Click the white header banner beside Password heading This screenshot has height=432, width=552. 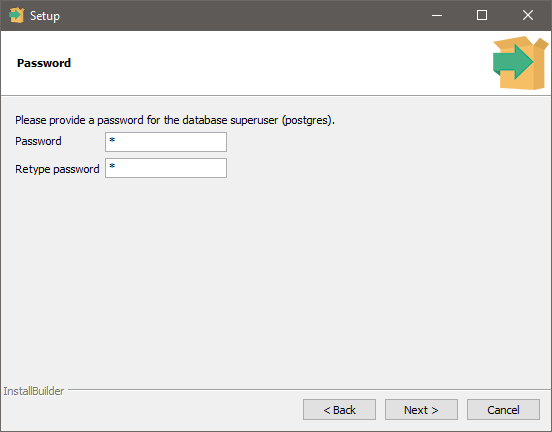pyautogui.click(x=282, y=63)
